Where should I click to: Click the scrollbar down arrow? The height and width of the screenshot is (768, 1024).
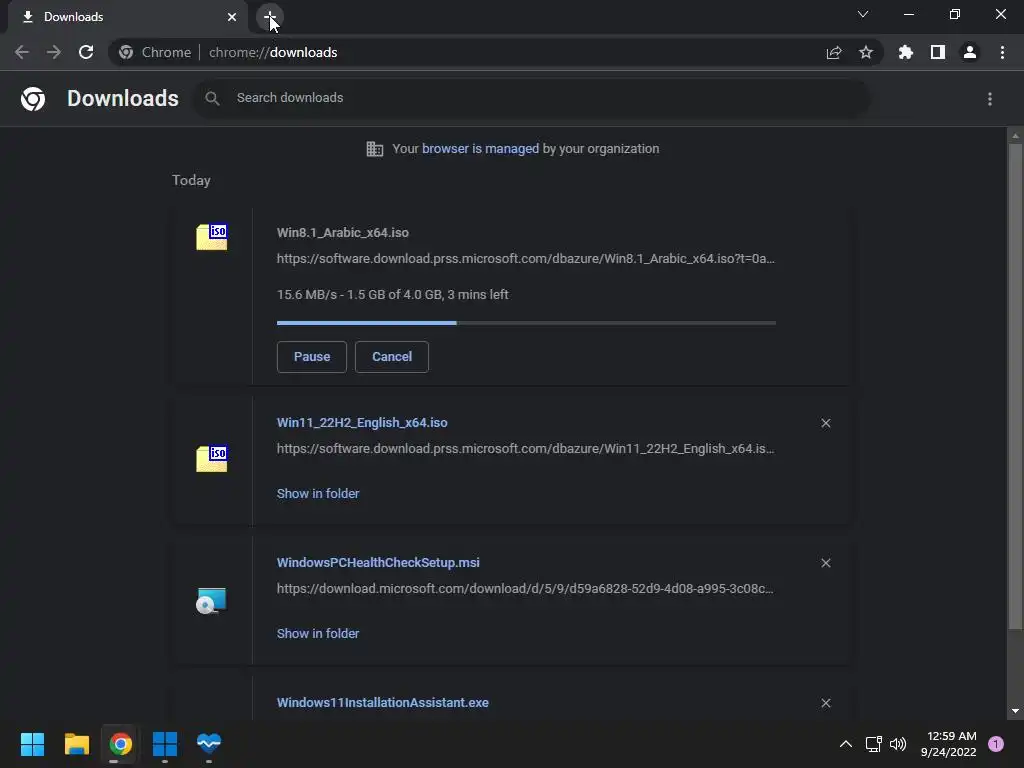pos(1015,711)
